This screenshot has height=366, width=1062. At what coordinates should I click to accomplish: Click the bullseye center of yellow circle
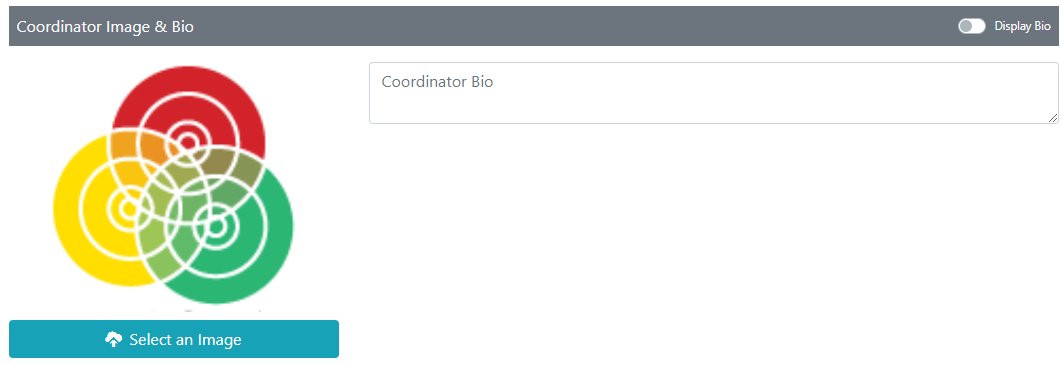pos(129,208)
